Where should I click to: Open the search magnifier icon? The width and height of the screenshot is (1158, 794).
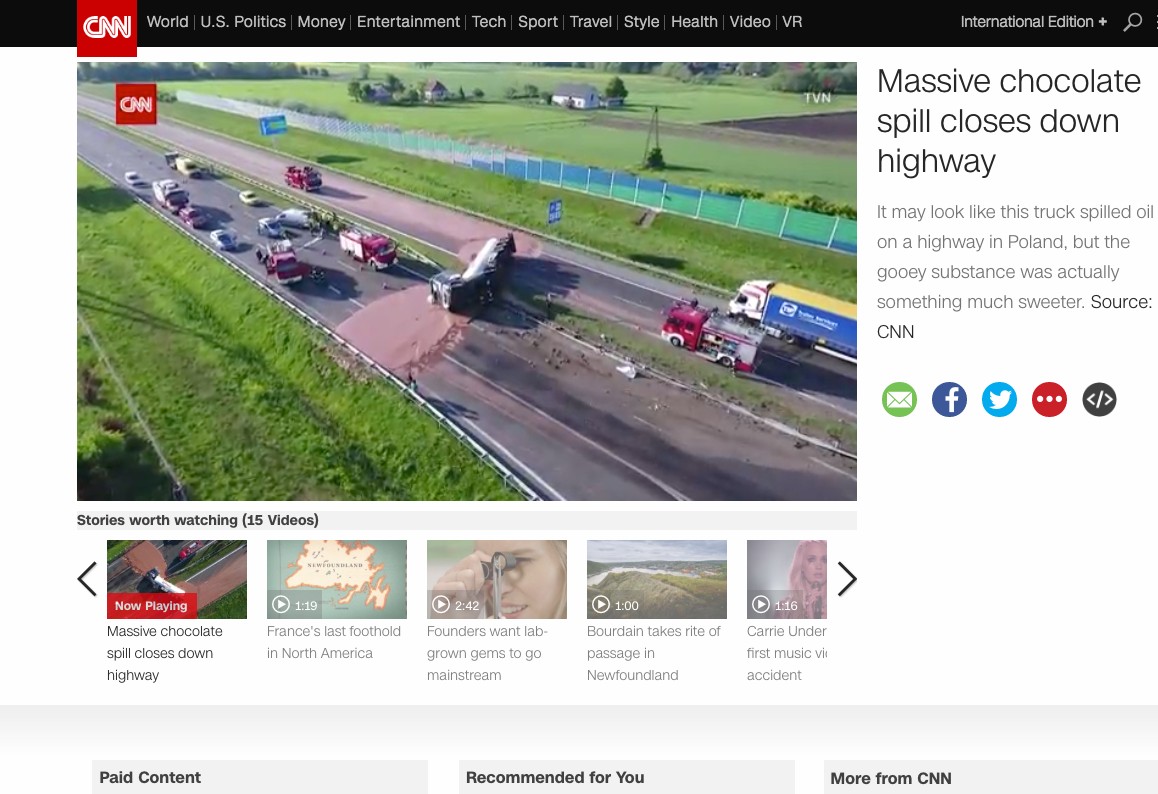coord(1132,22)
